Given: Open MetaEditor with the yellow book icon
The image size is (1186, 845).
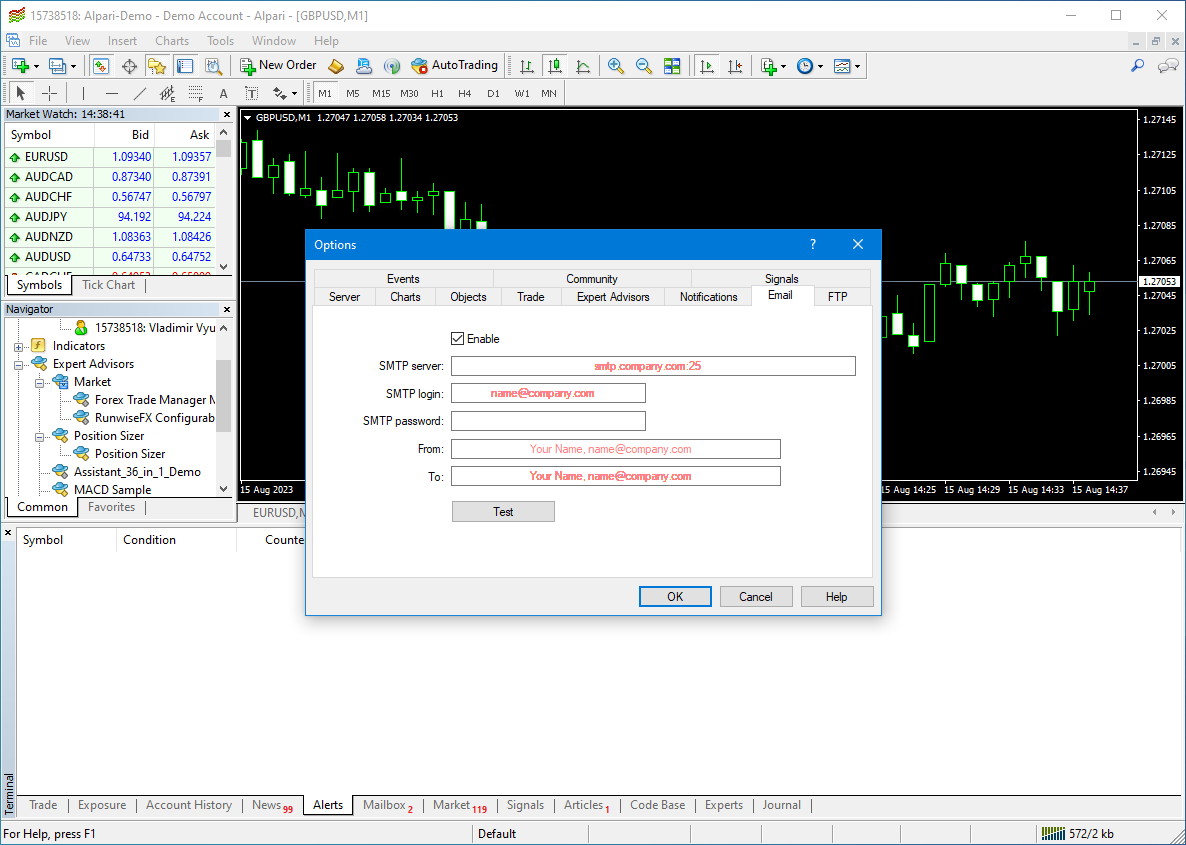Looking at the screenshot, I should pos(336,66).
